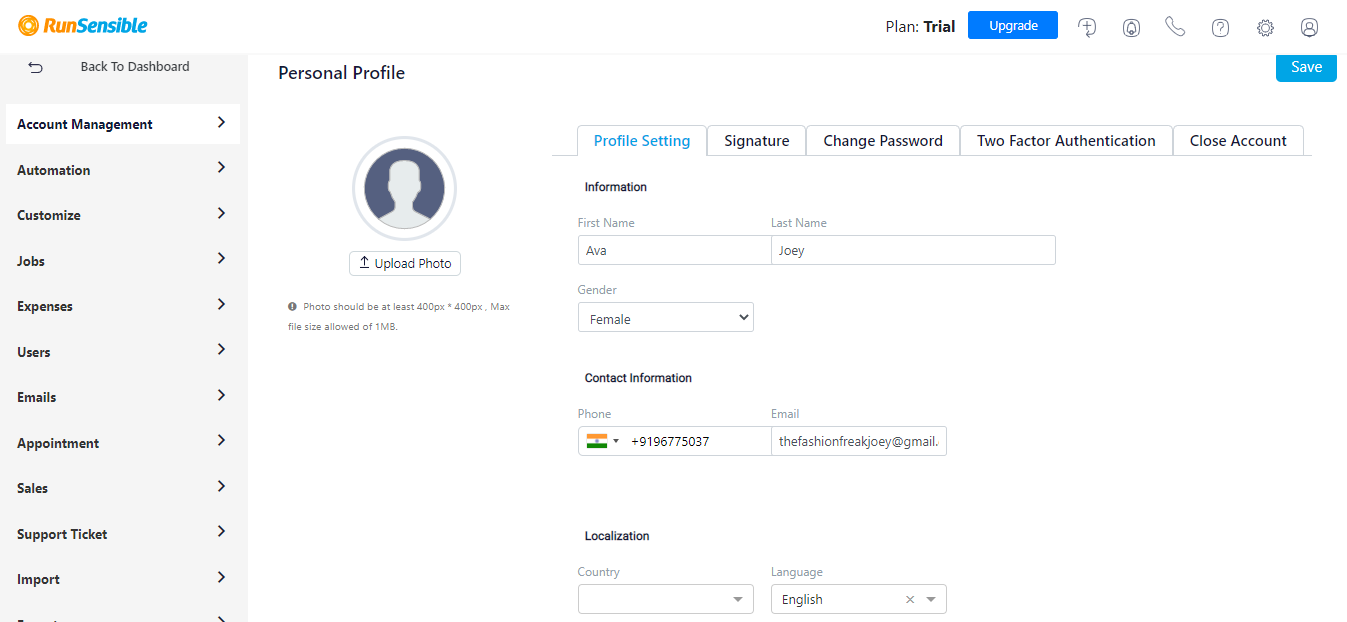The image size is (1347, 622).
Task: Click the Last Name field
Action: [913, 250]
